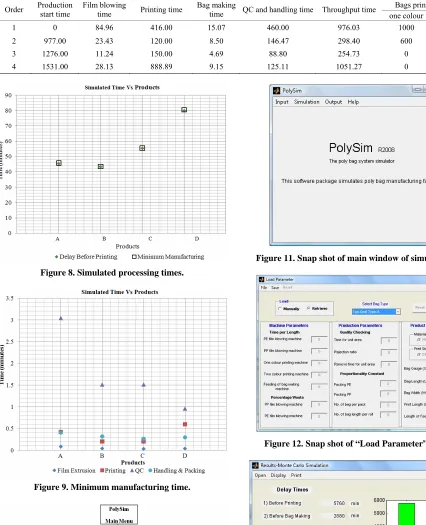
Task: Select the Retrieve load radio button
Action: tap(308, 308)
